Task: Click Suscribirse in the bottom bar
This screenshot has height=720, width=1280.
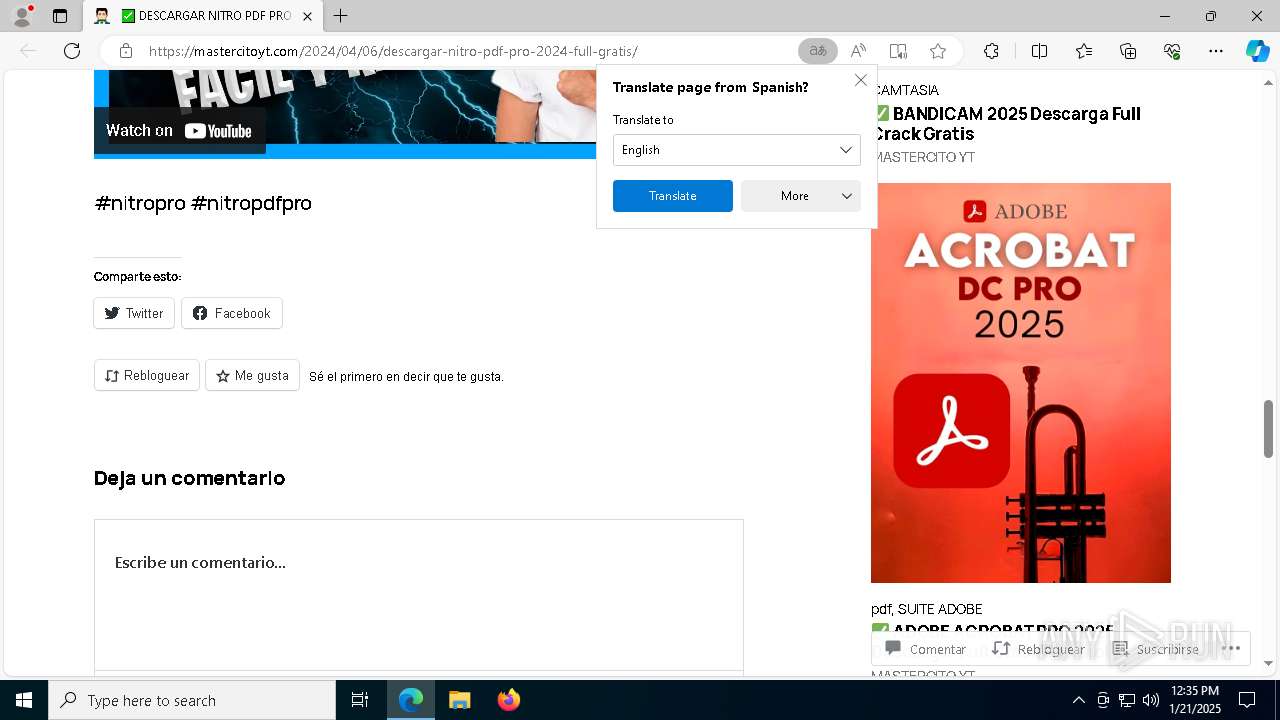Action: (x=1156, y=649)
